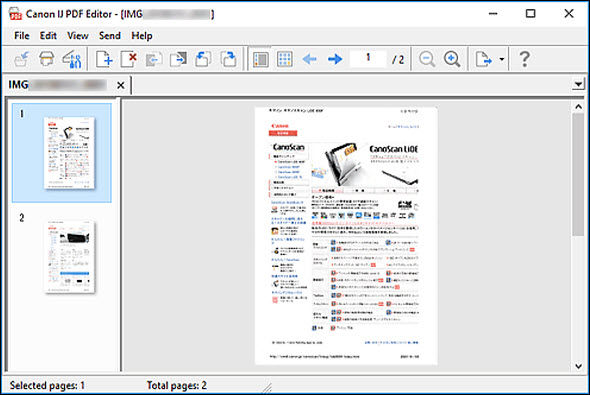Click the vertical scrollbar thumb

578,175
